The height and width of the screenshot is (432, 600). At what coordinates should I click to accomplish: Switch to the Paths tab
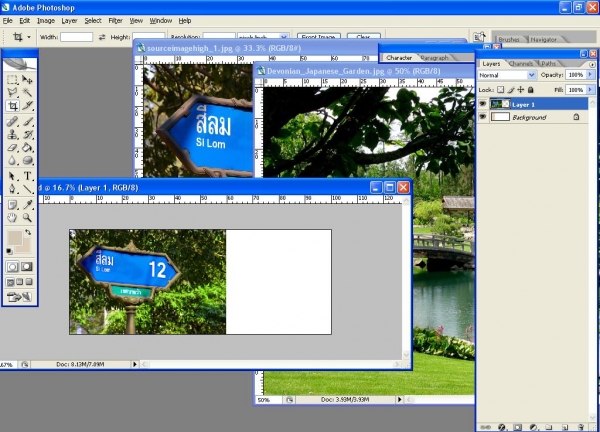click(548, 64)
